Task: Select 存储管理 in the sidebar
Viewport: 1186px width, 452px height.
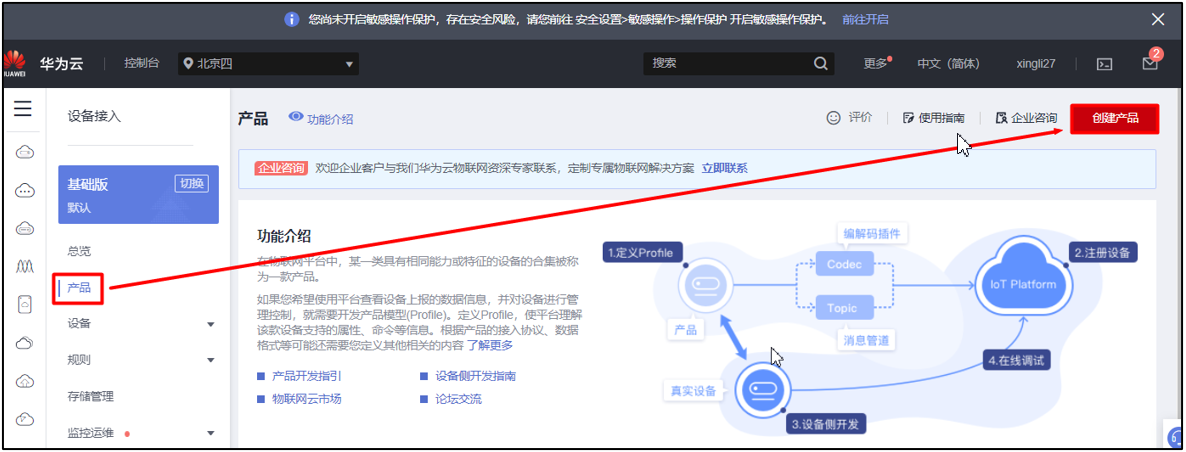Action: (91, 396)
